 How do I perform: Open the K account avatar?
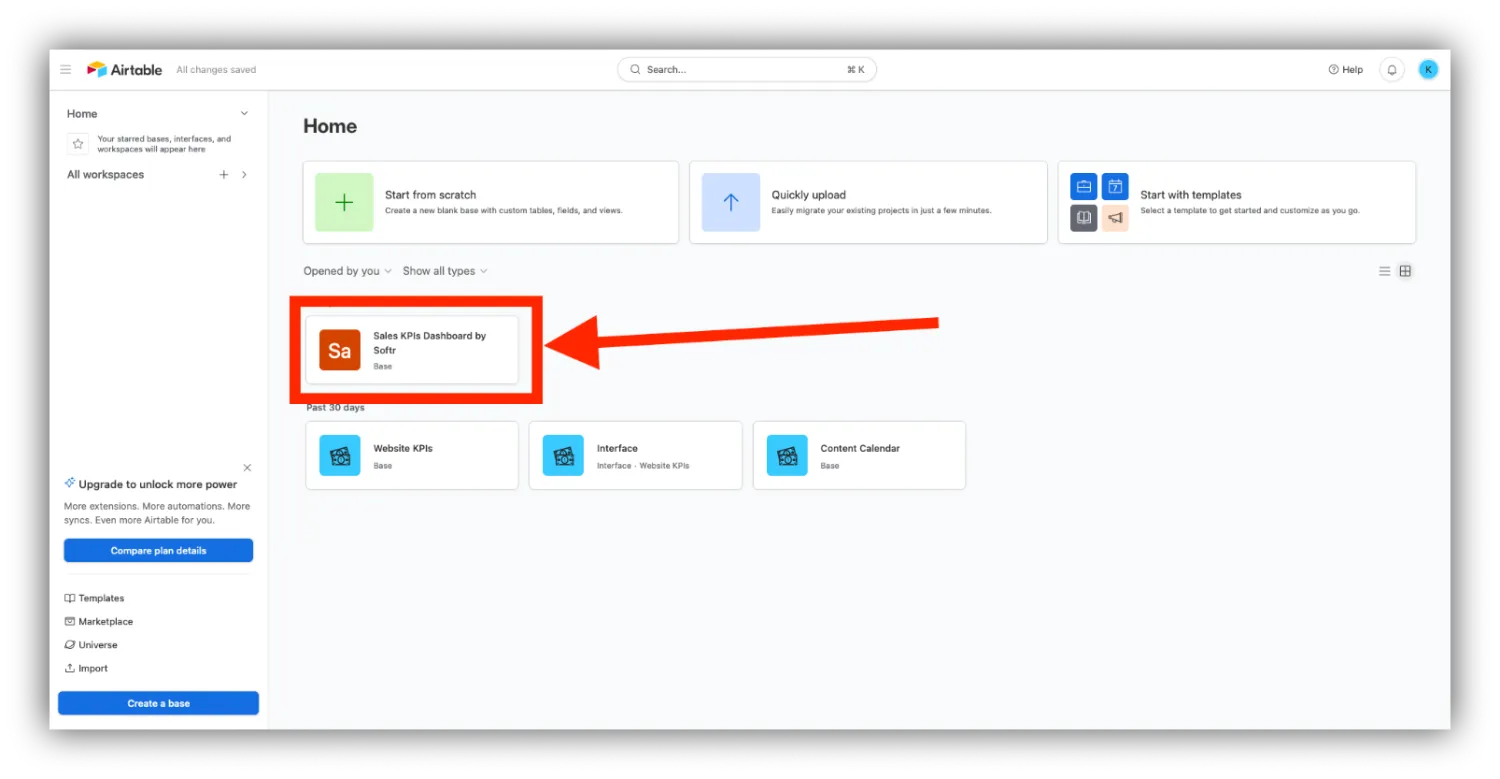[1429, 70]
